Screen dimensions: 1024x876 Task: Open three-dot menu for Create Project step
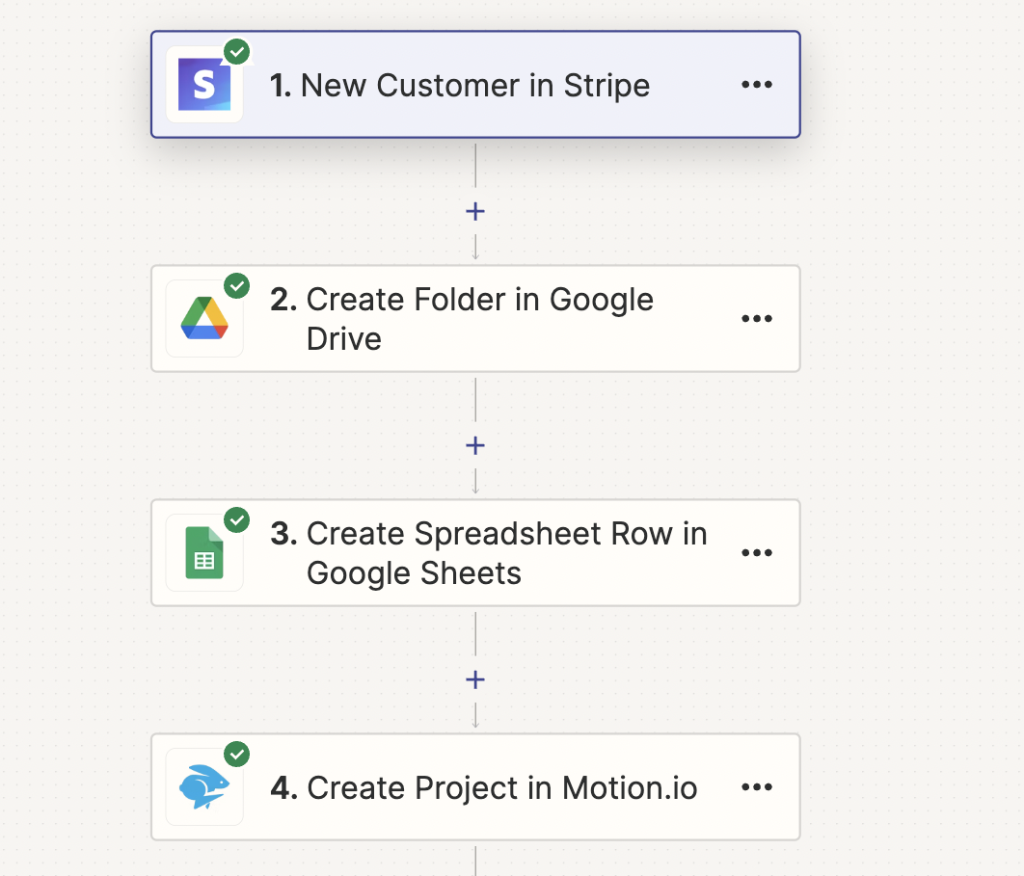[x=757, y=787]
